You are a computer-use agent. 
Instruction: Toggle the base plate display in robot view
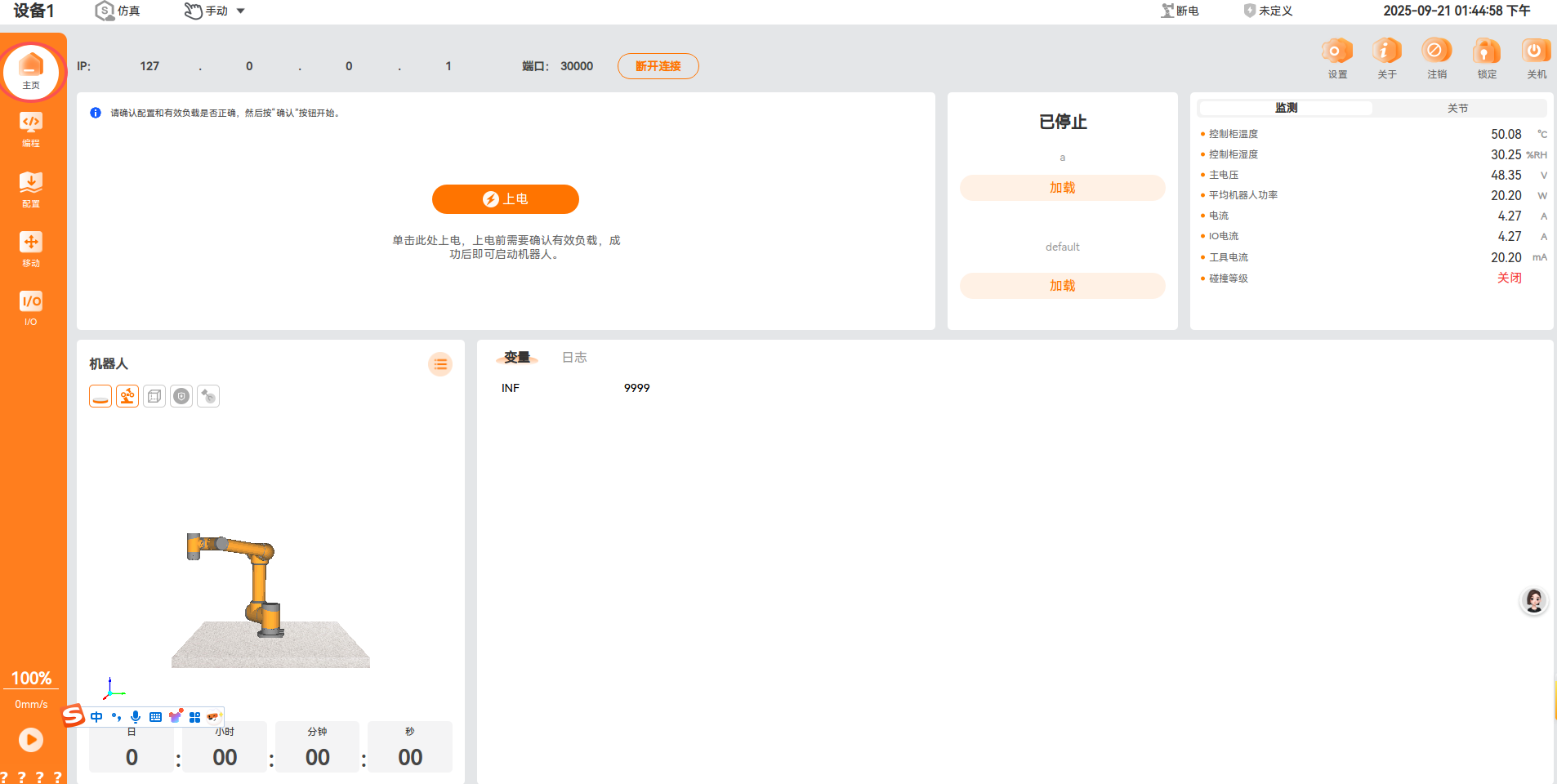pos(100,396)
